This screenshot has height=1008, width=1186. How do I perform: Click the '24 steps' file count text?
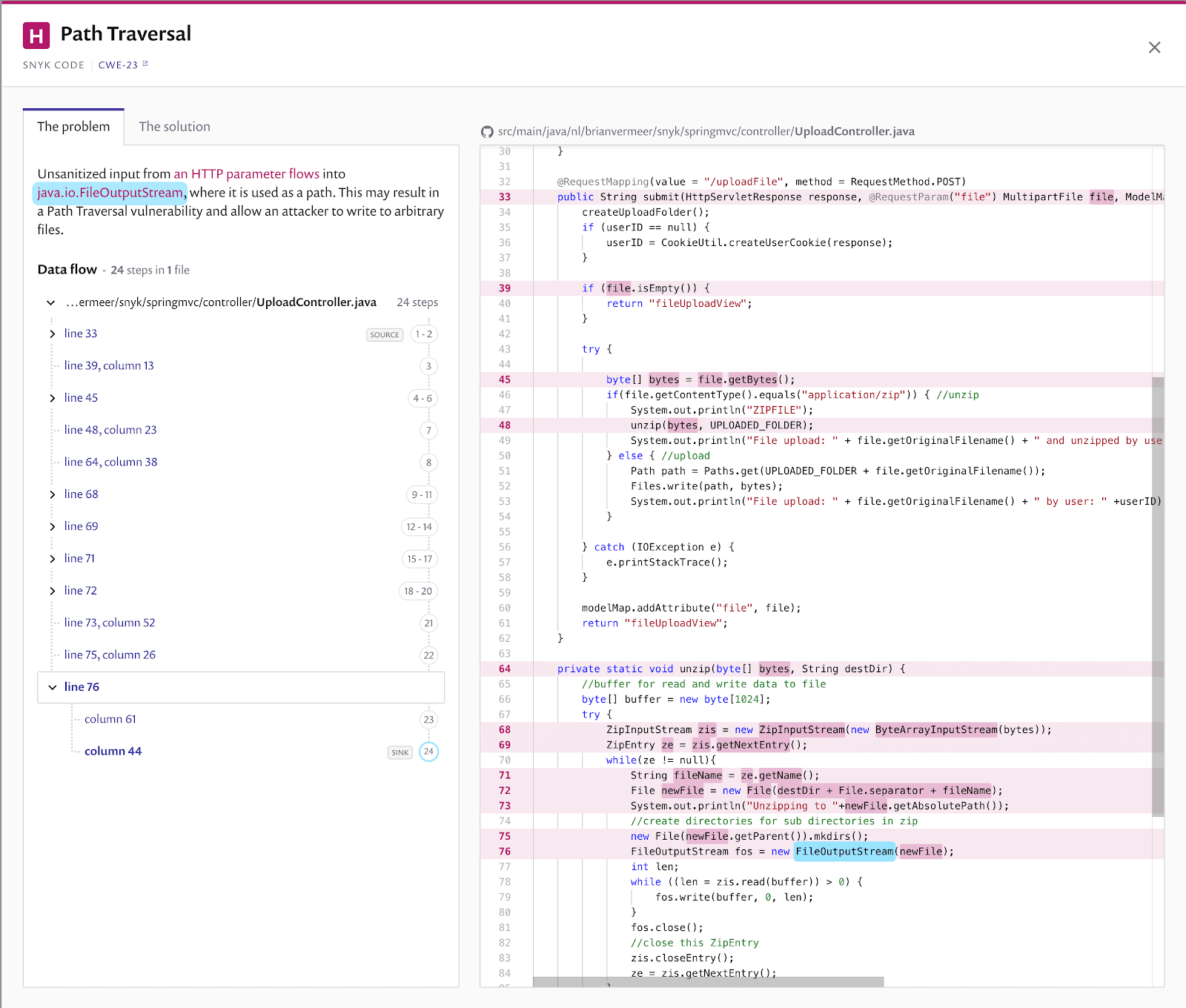pyautogui.click(x=417, y=302)
